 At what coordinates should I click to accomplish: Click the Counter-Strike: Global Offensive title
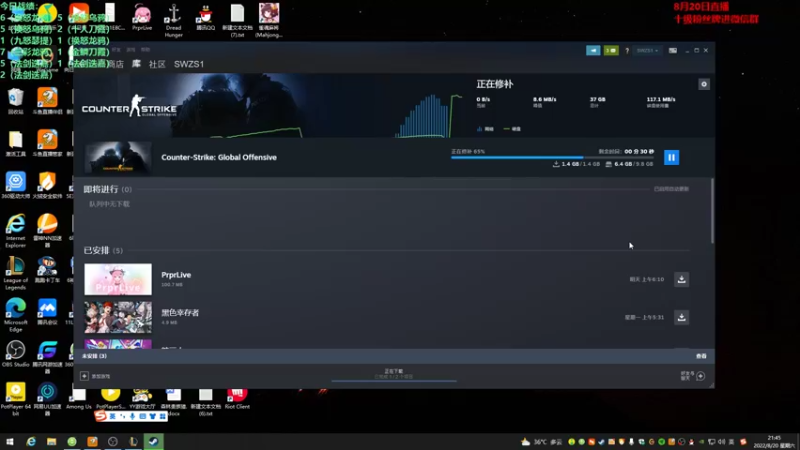click(219, 157)
